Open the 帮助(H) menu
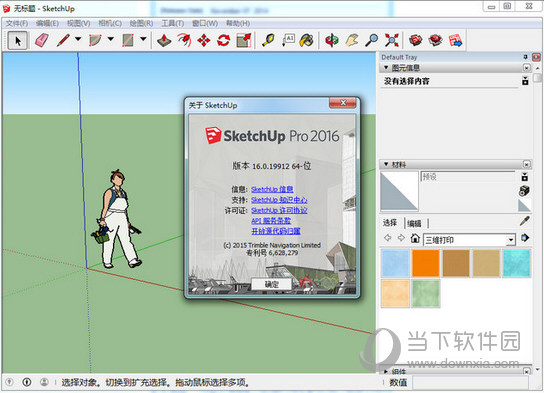Image resolution: width=544 pixels, height=393 pixels. click(238, 23)
